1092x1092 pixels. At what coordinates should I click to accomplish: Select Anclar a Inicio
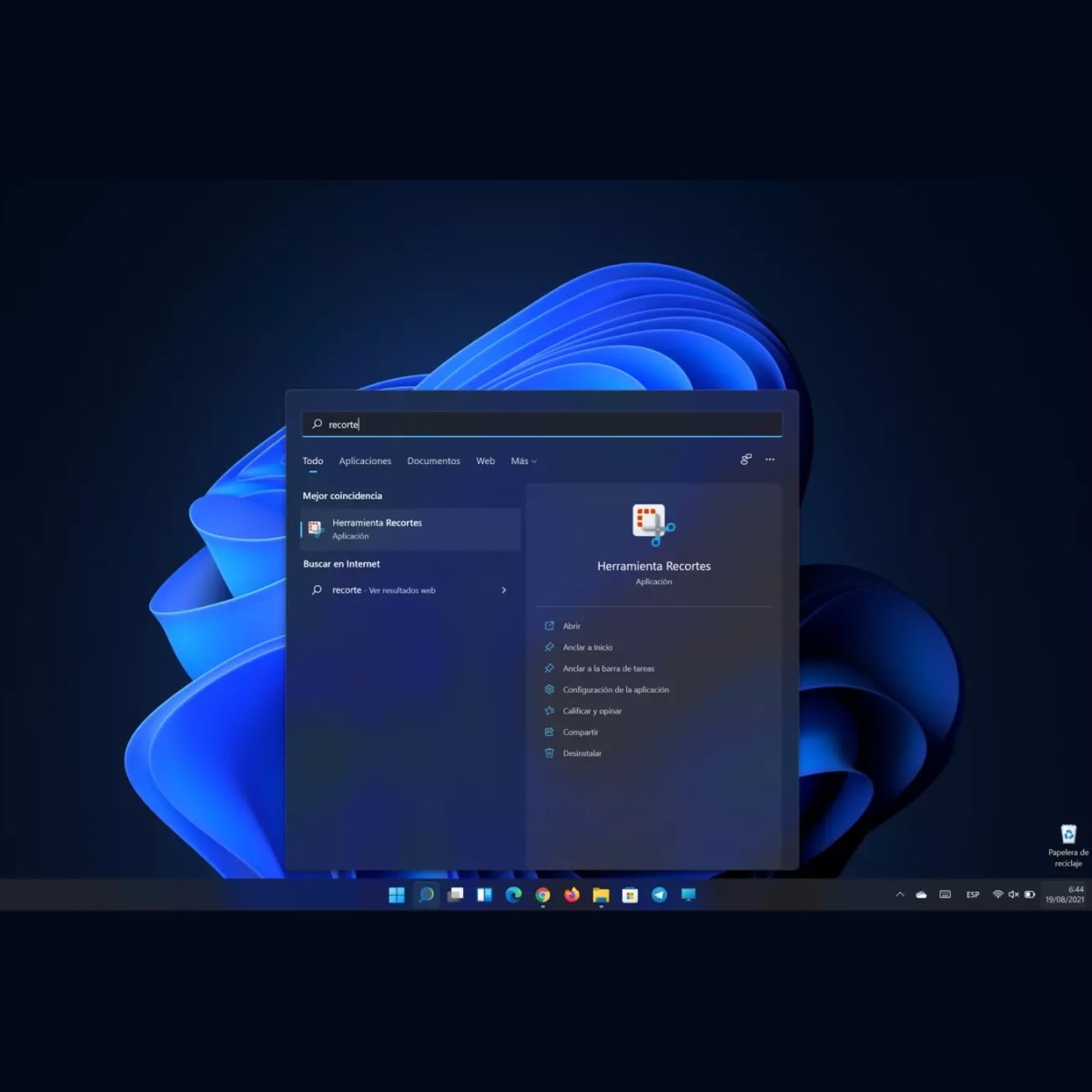pos(588,647)
